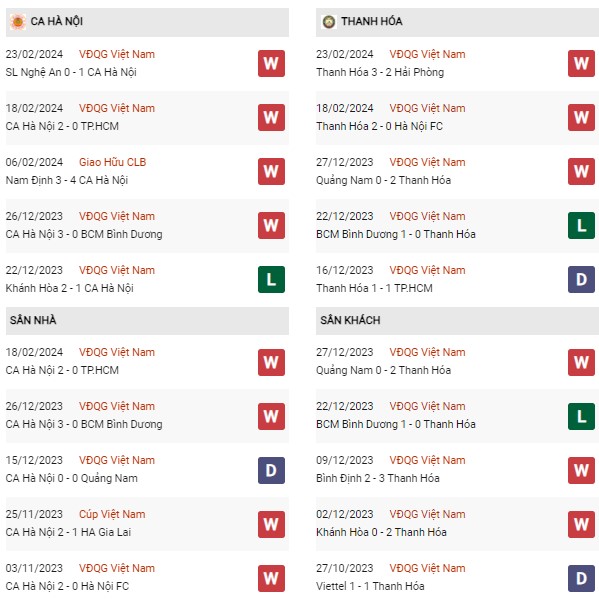The image size is (599, 601).
Task: Click the CA HÀ NỘI header title
Action: point(57,21)
